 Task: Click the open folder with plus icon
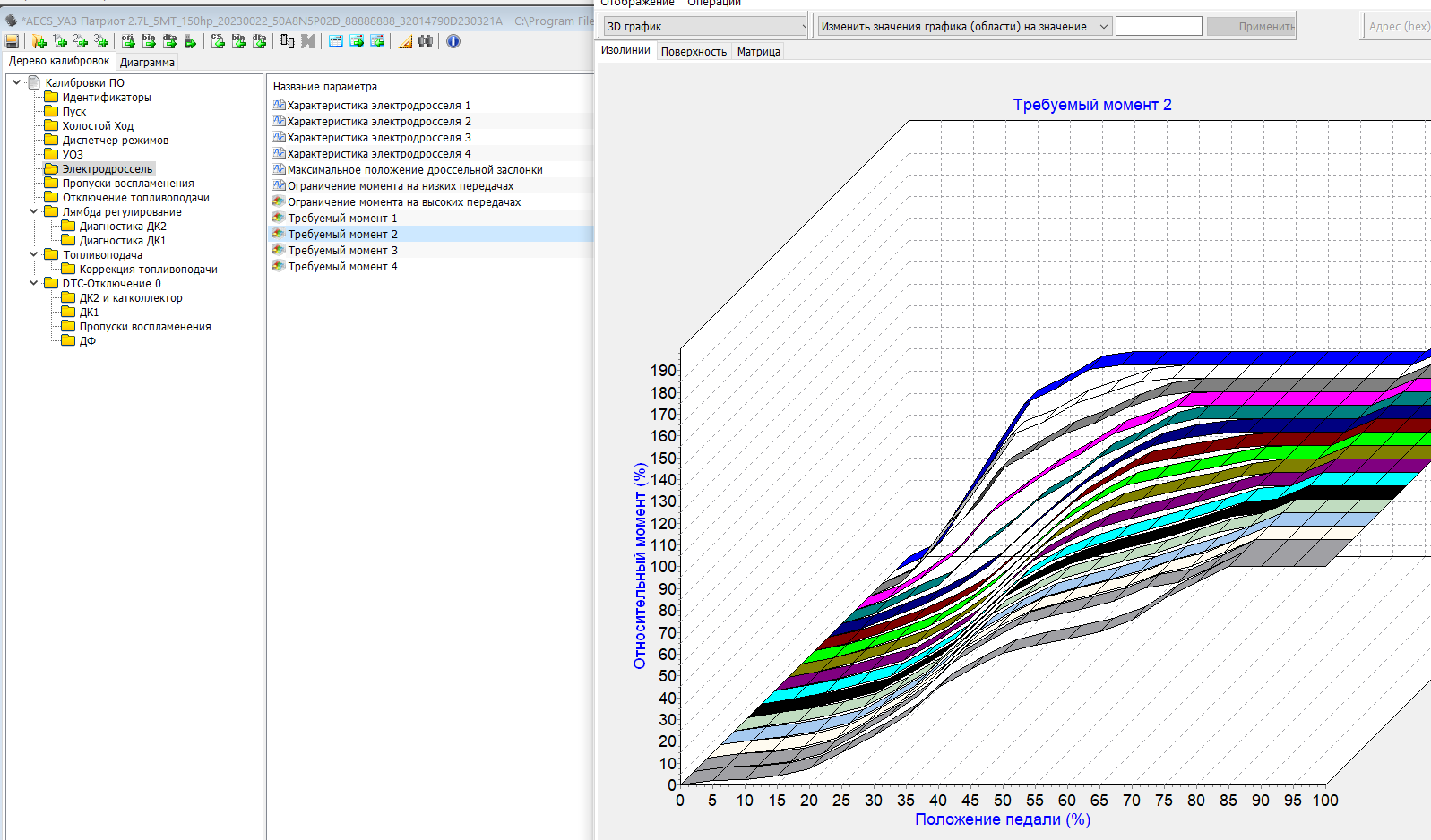[39, 41]
